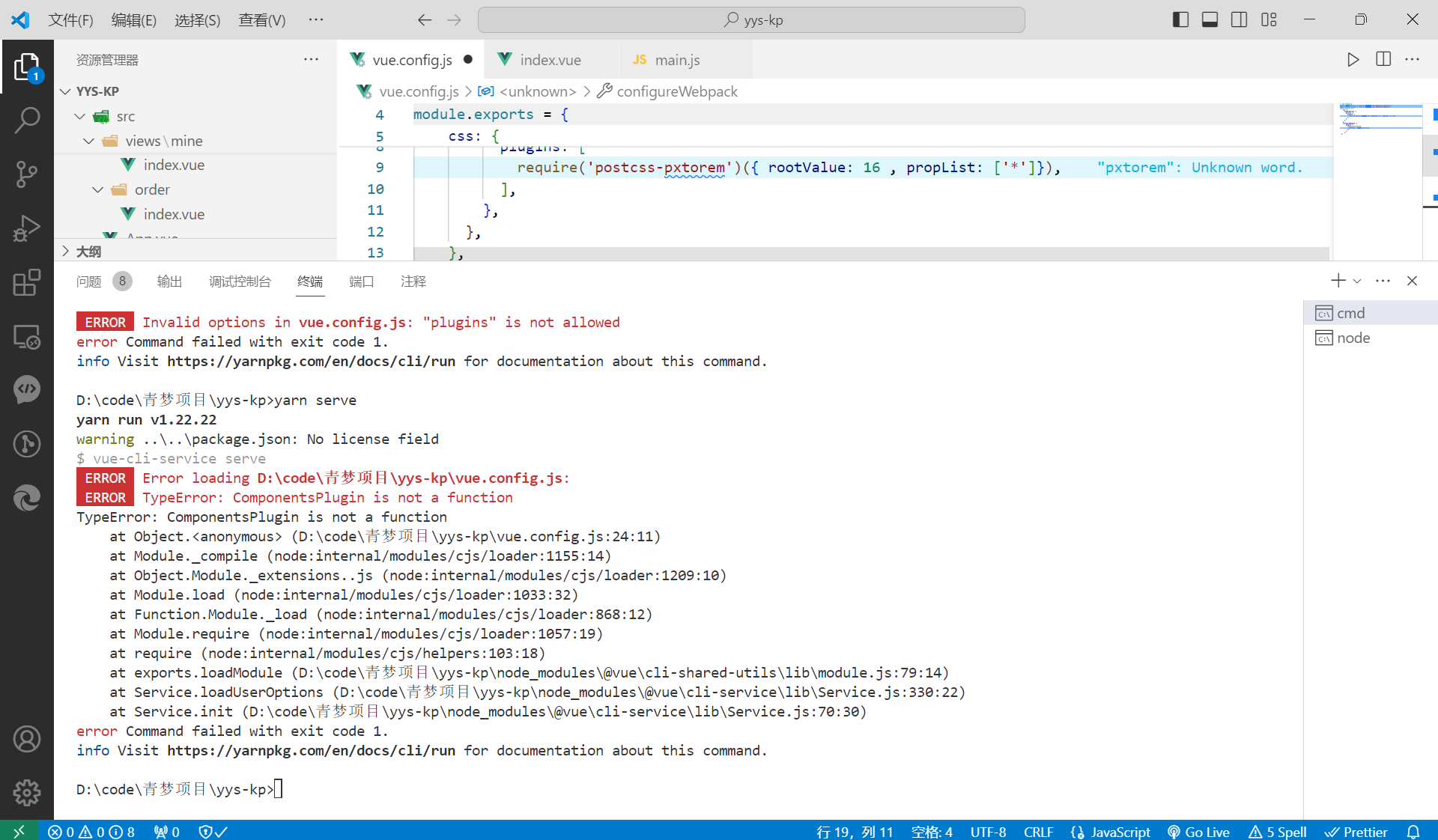Open the Manage settings gear
This screenshot has height=840, width=1438.
pos(27,792)
